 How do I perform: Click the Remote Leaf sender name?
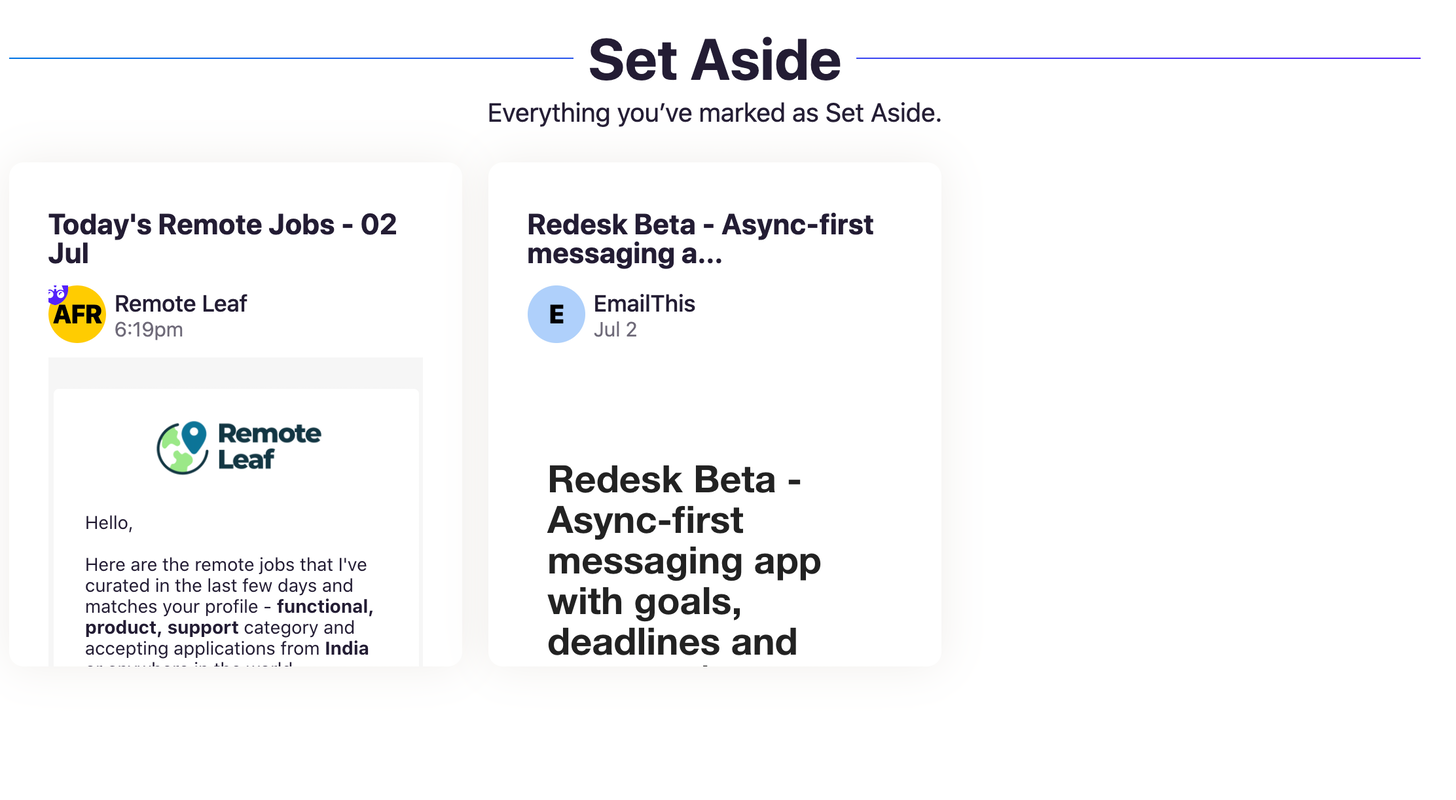pos(181,303)
